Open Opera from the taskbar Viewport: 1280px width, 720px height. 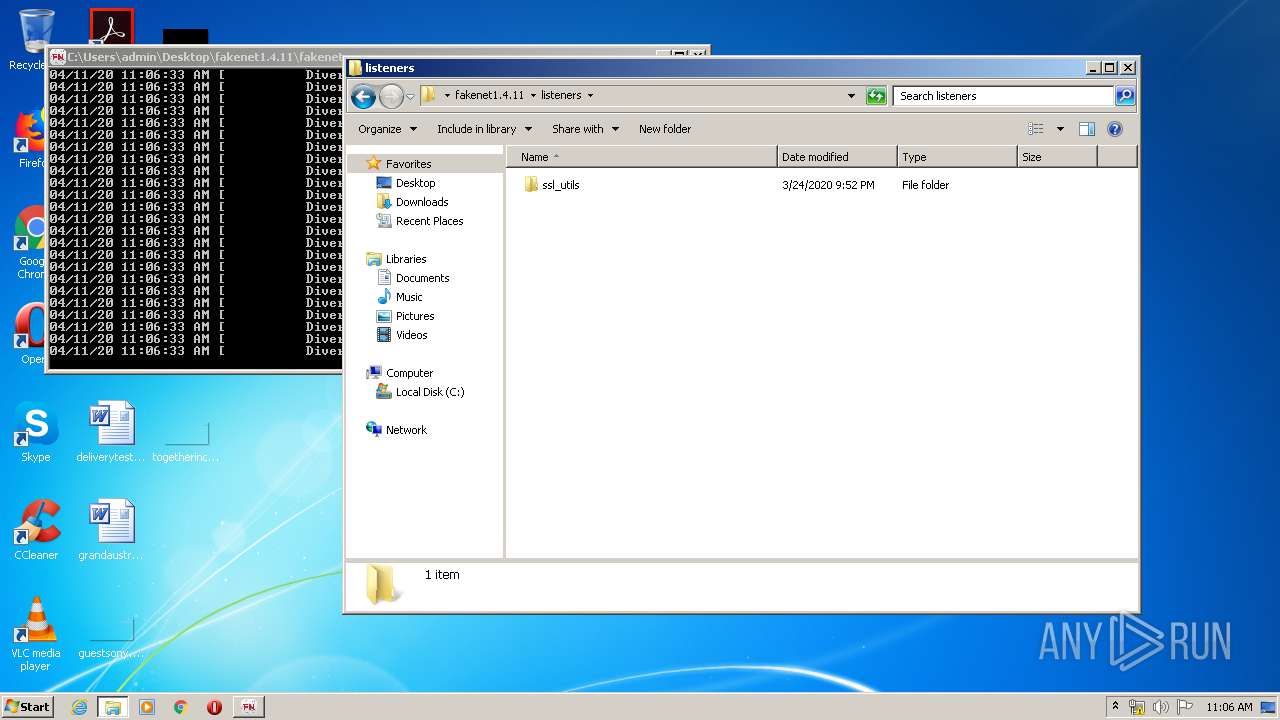[214, 707]
